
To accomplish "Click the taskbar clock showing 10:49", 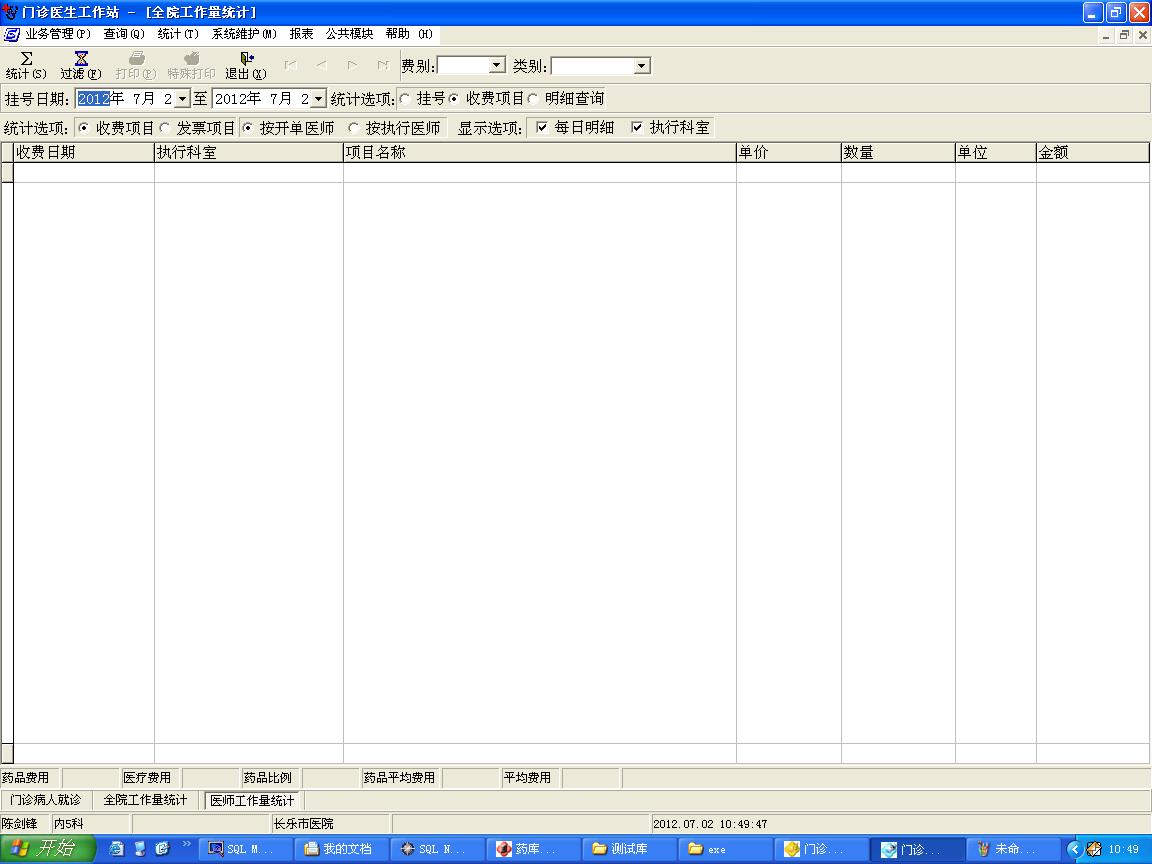I will (1124, 849).
